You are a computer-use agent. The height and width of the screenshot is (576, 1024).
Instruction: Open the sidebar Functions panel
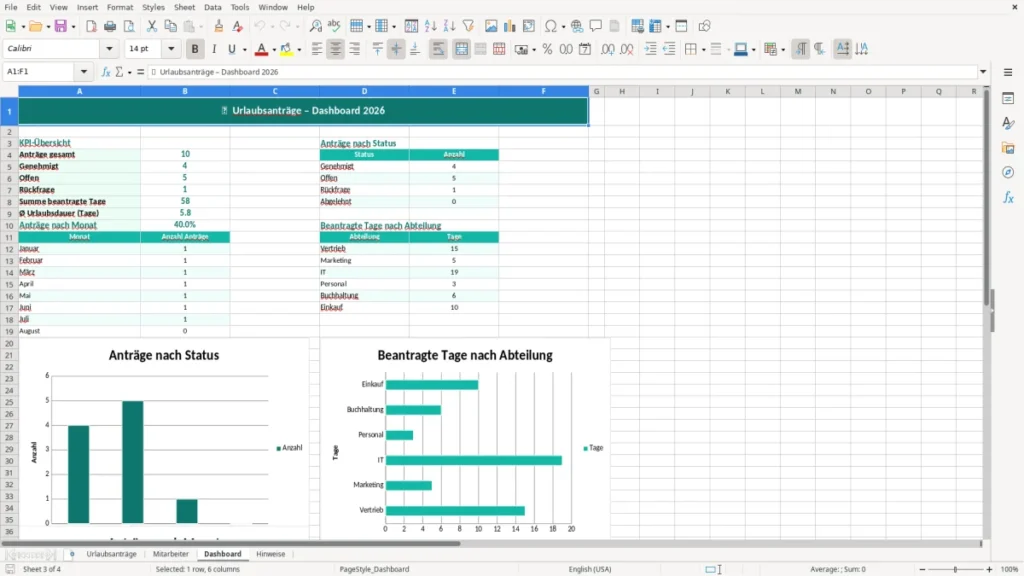[1008, 197]
